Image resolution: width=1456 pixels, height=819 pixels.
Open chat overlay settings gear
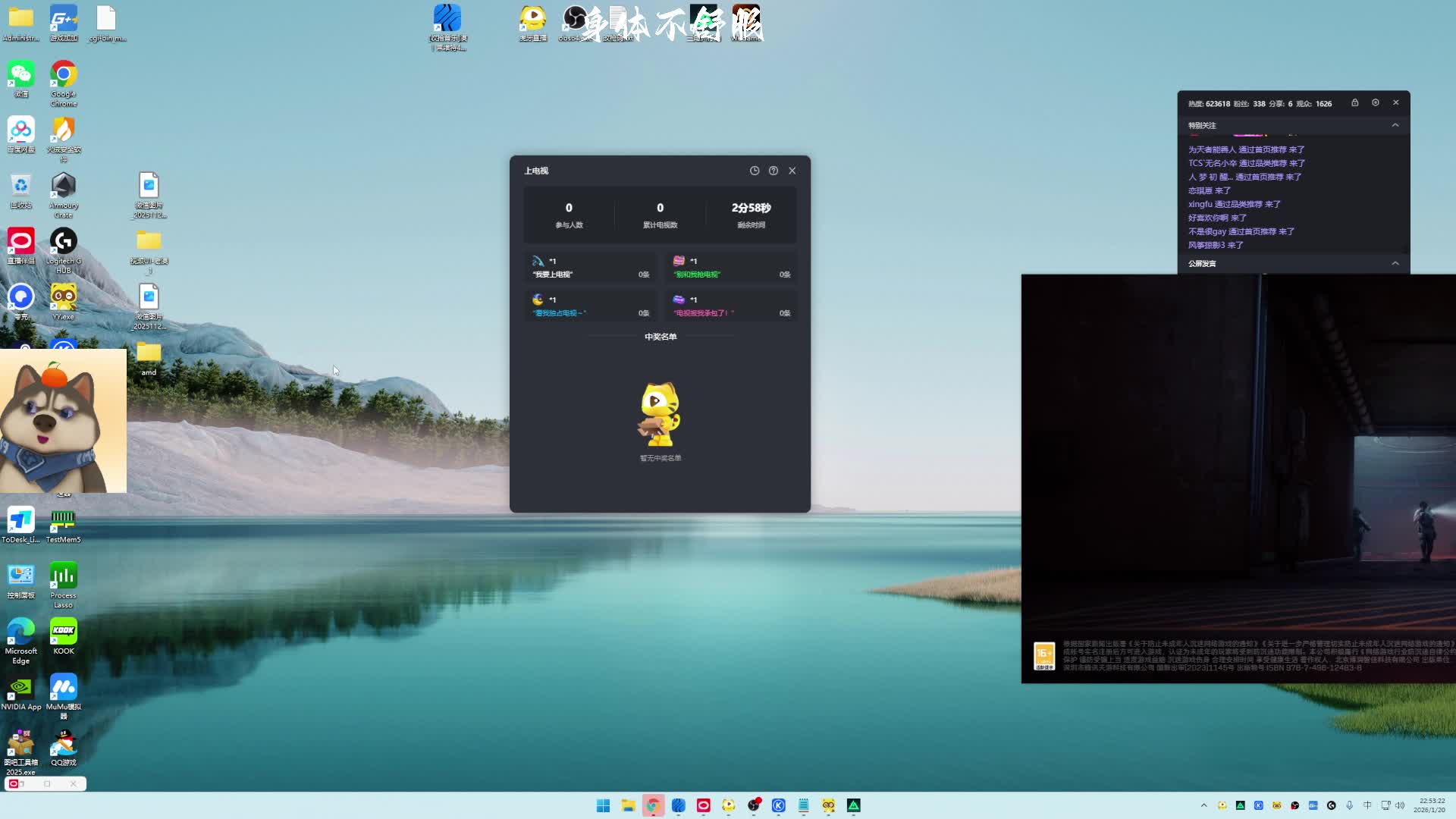point(1375,103)
